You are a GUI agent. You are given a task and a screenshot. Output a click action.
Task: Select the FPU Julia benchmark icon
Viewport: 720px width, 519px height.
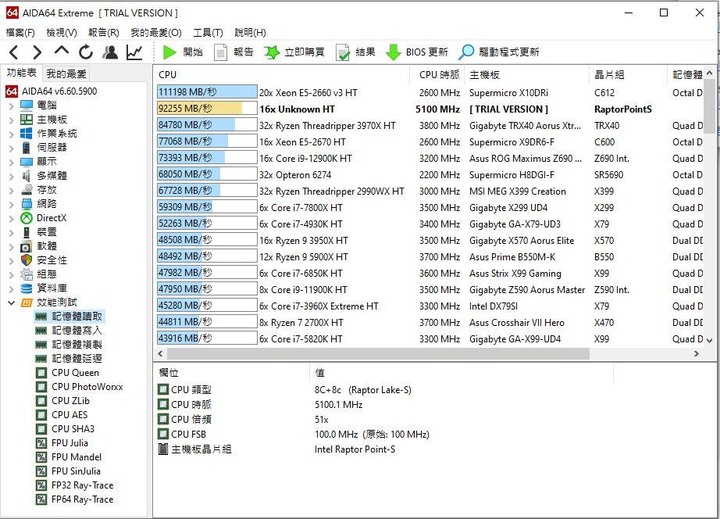[x=41, y=443]
